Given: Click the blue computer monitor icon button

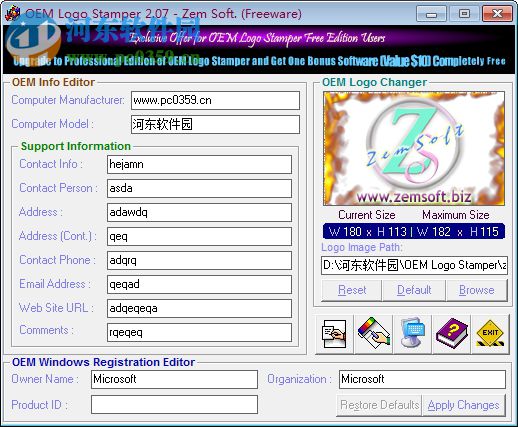Looking at the screenshot, I should click(x=413, y=334).
